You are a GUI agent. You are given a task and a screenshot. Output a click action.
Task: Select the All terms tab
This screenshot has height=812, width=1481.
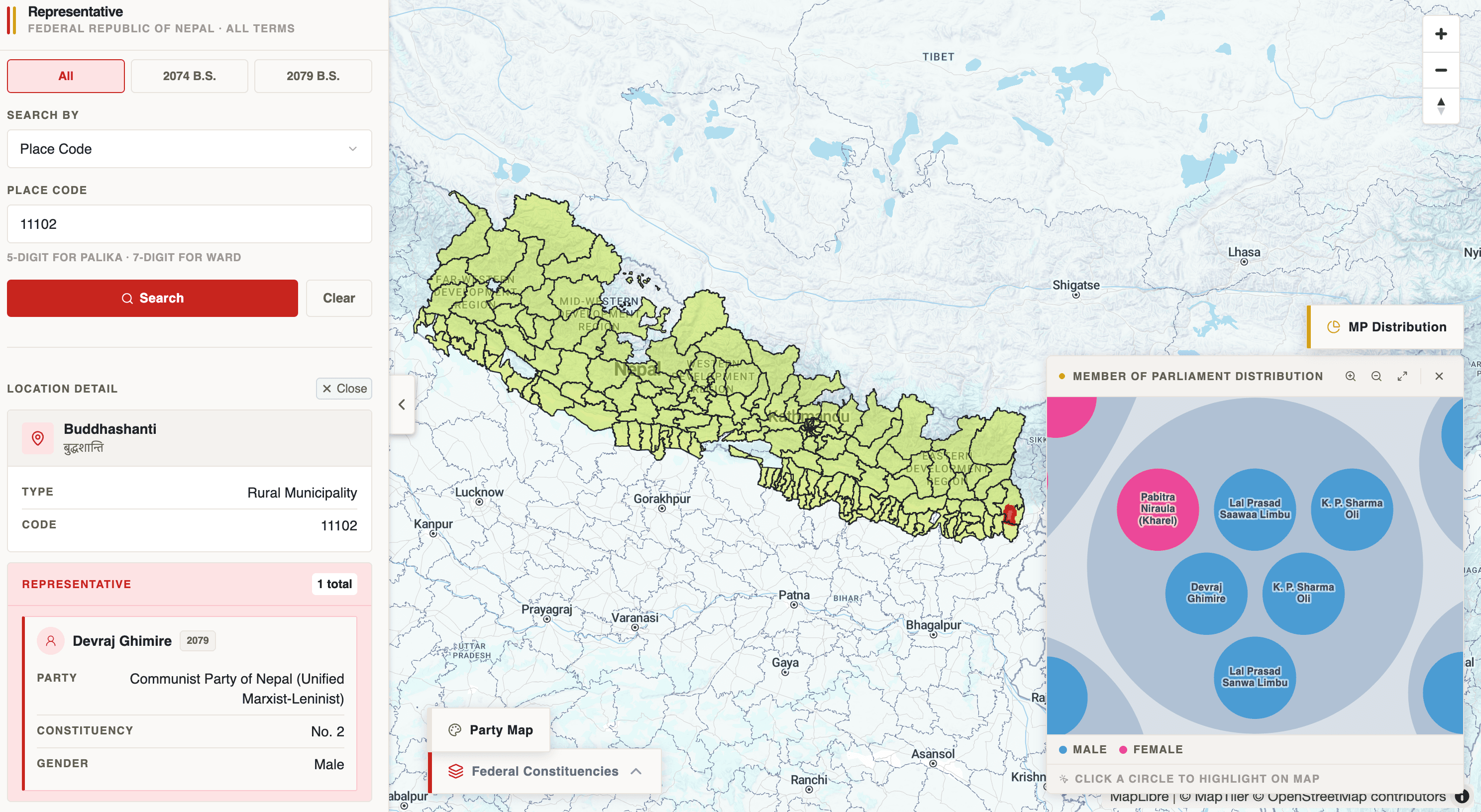66,76
